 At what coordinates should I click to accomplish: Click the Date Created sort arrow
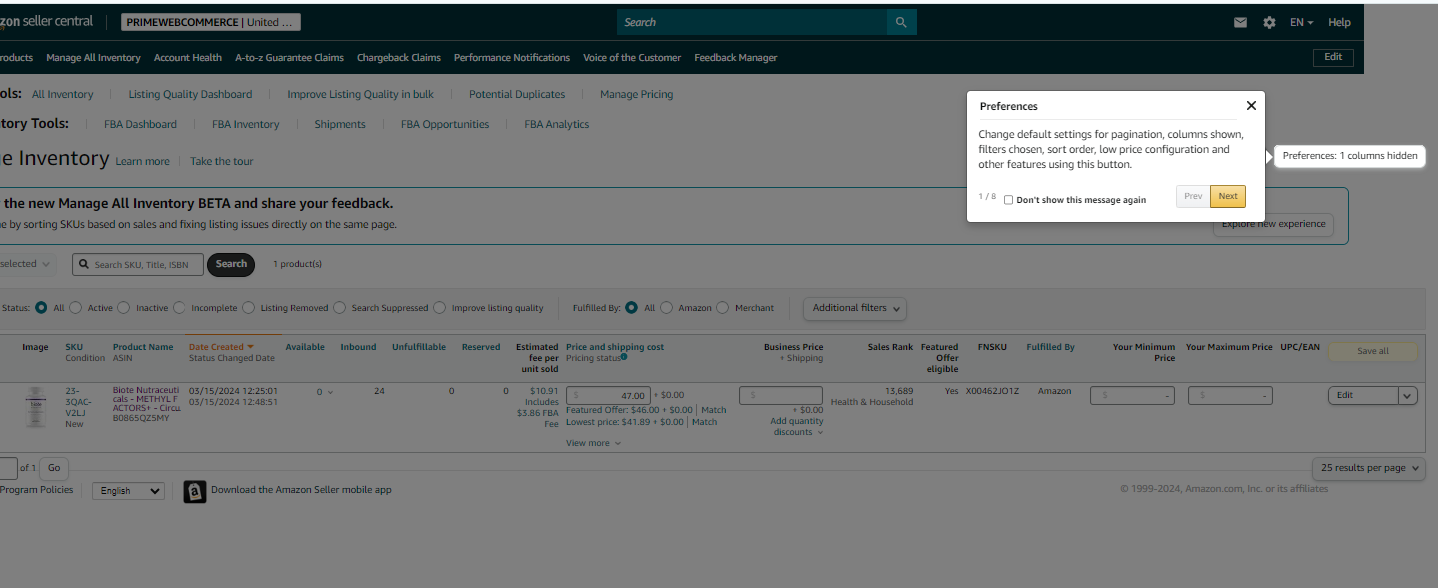(250, 347)
